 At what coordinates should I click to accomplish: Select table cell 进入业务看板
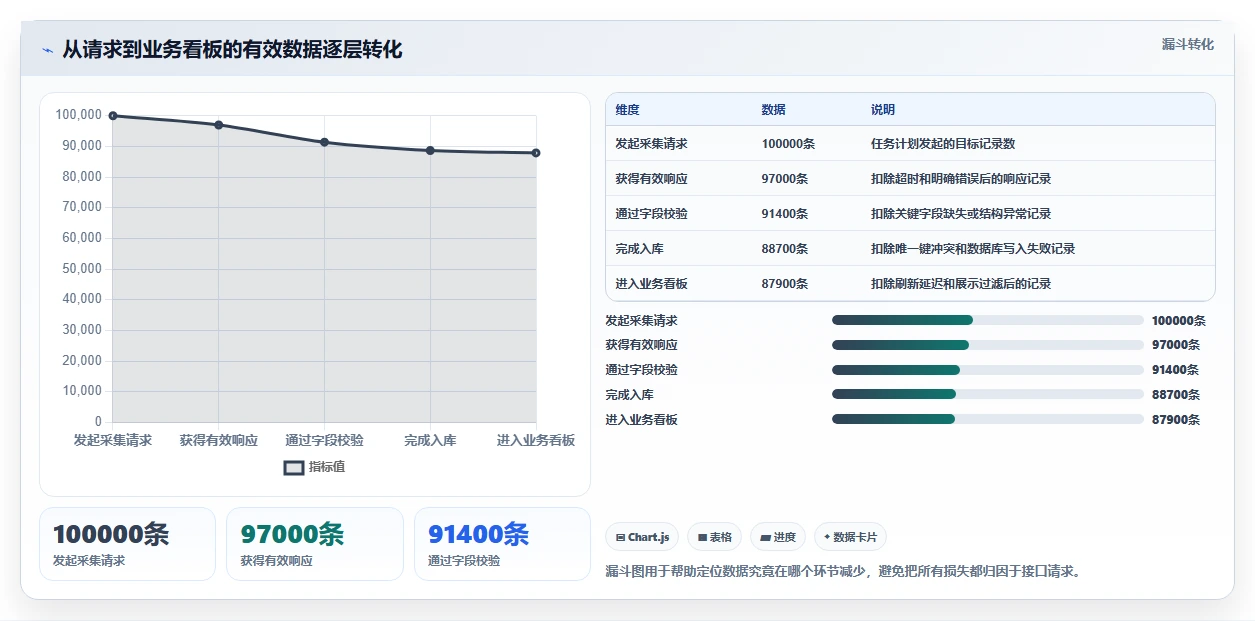(x=651, y=284)
